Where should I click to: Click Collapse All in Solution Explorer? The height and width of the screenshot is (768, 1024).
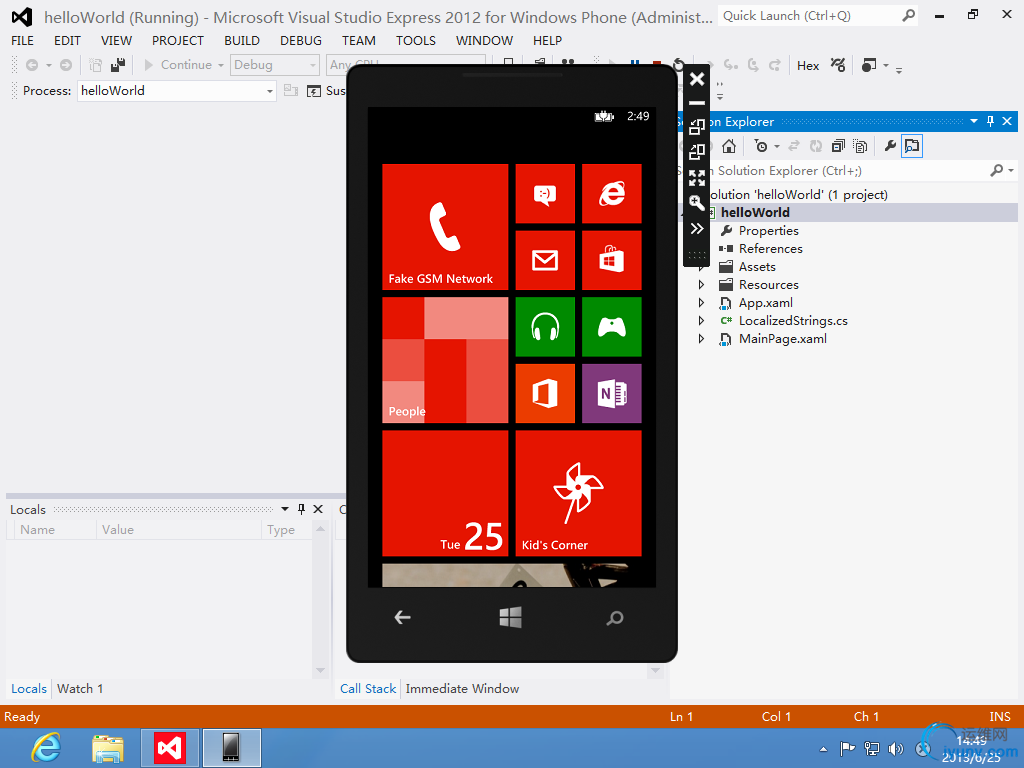point(837,146)
